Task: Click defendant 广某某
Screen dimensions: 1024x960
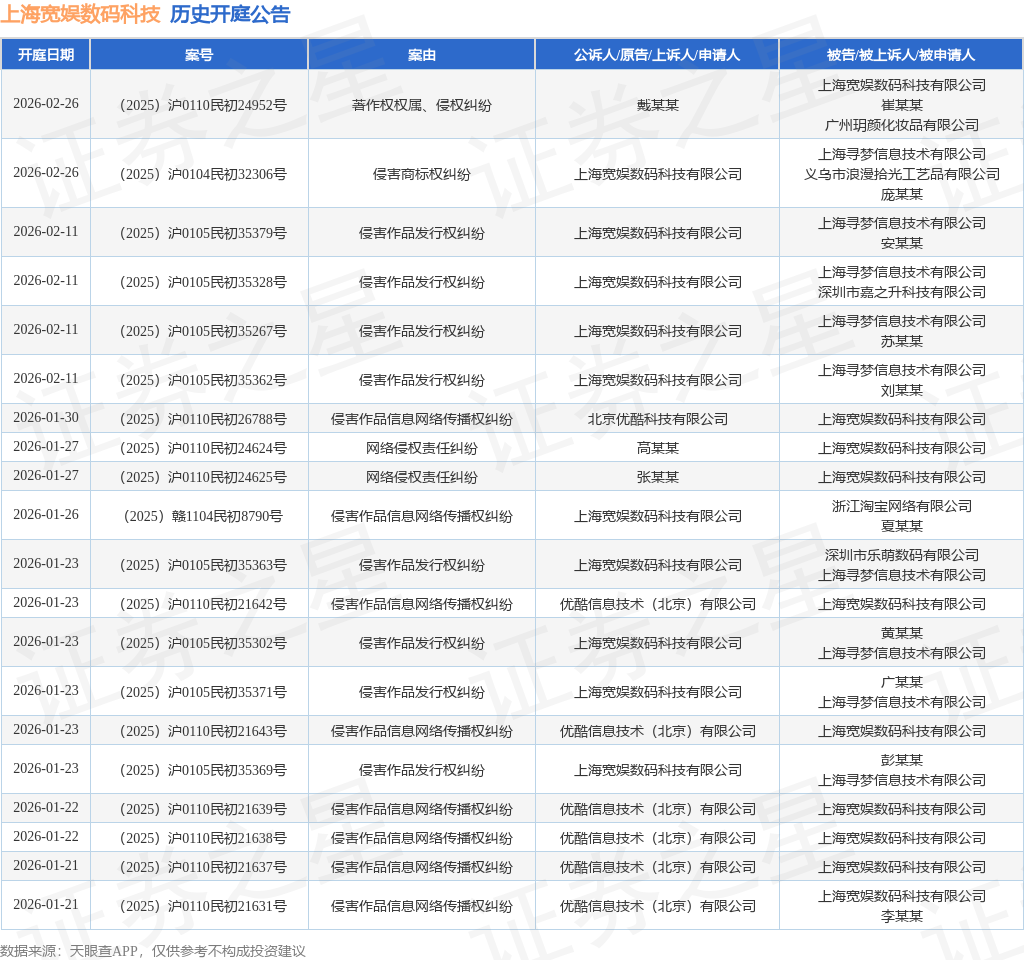Action: coord(902,682)
